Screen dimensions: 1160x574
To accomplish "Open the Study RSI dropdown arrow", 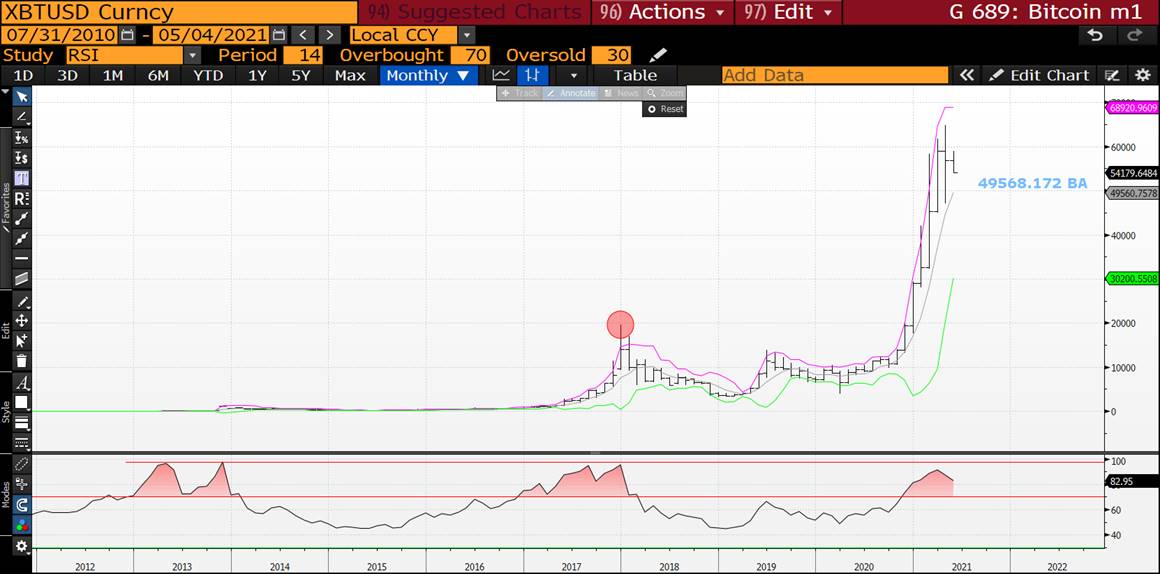I will click(x=192, y=55).
